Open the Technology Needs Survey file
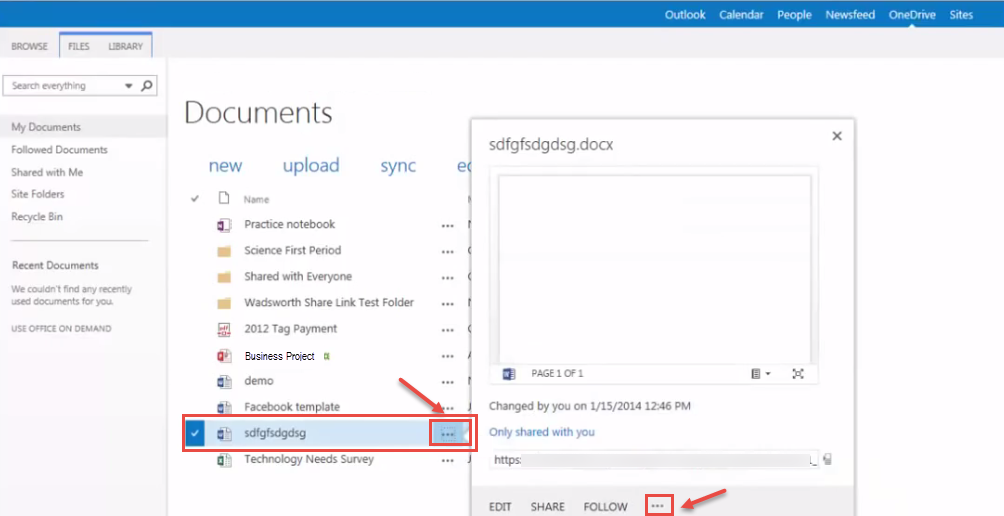 pyautogui.click(x=309, y=459)
